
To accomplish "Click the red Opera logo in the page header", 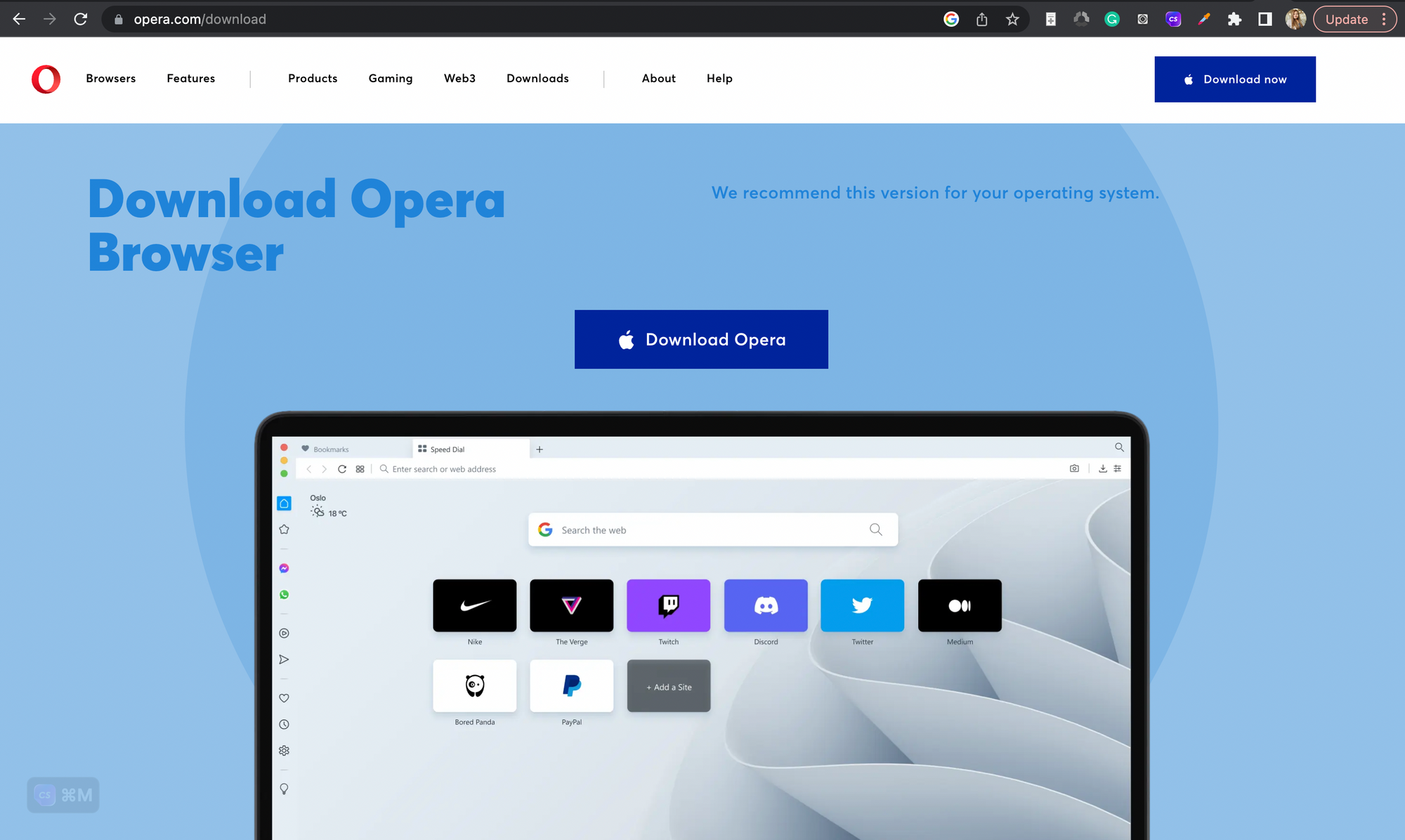I will (x=46, y=79).
